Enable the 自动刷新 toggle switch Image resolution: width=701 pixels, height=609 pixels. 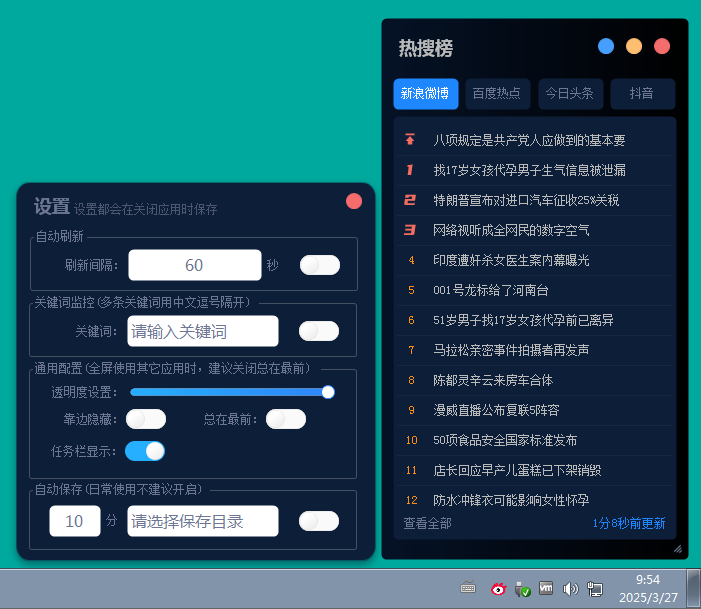(x=320, y=265)
